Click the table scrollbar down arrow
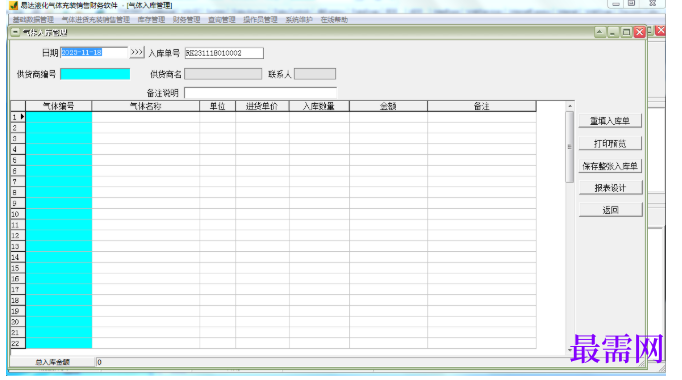682x380 pixels. point(570,350)
